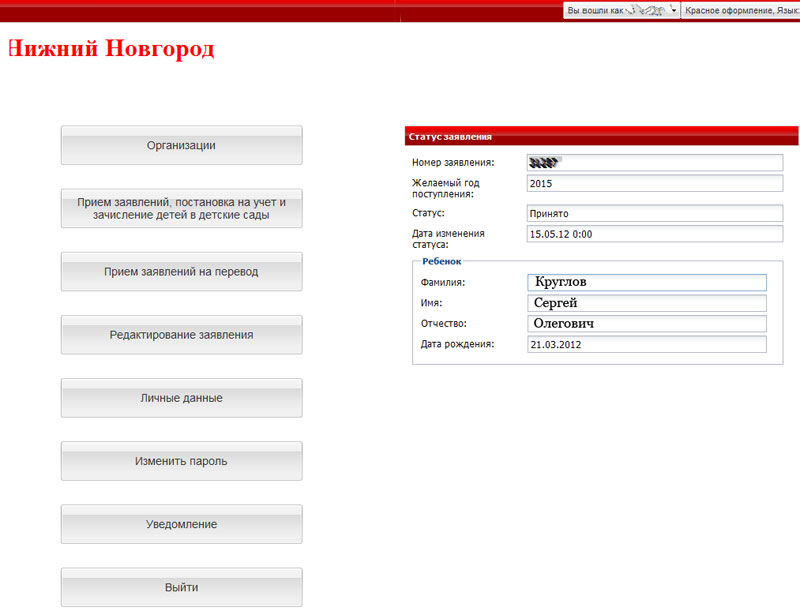Open Прием заявлений, постановка на учет button
The image size is (800, 611).
click(x=181, y=209)
